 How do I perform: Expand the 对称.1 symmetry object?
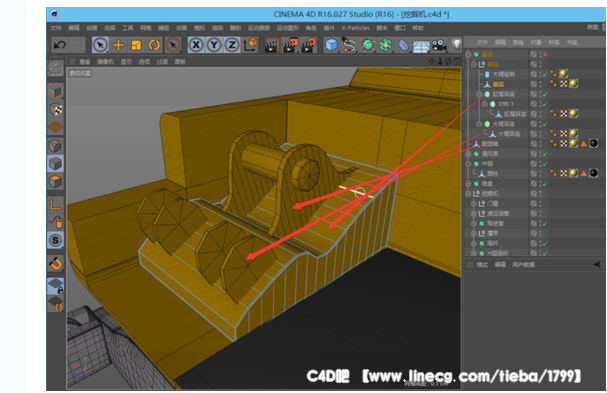(x=484, y=104)
